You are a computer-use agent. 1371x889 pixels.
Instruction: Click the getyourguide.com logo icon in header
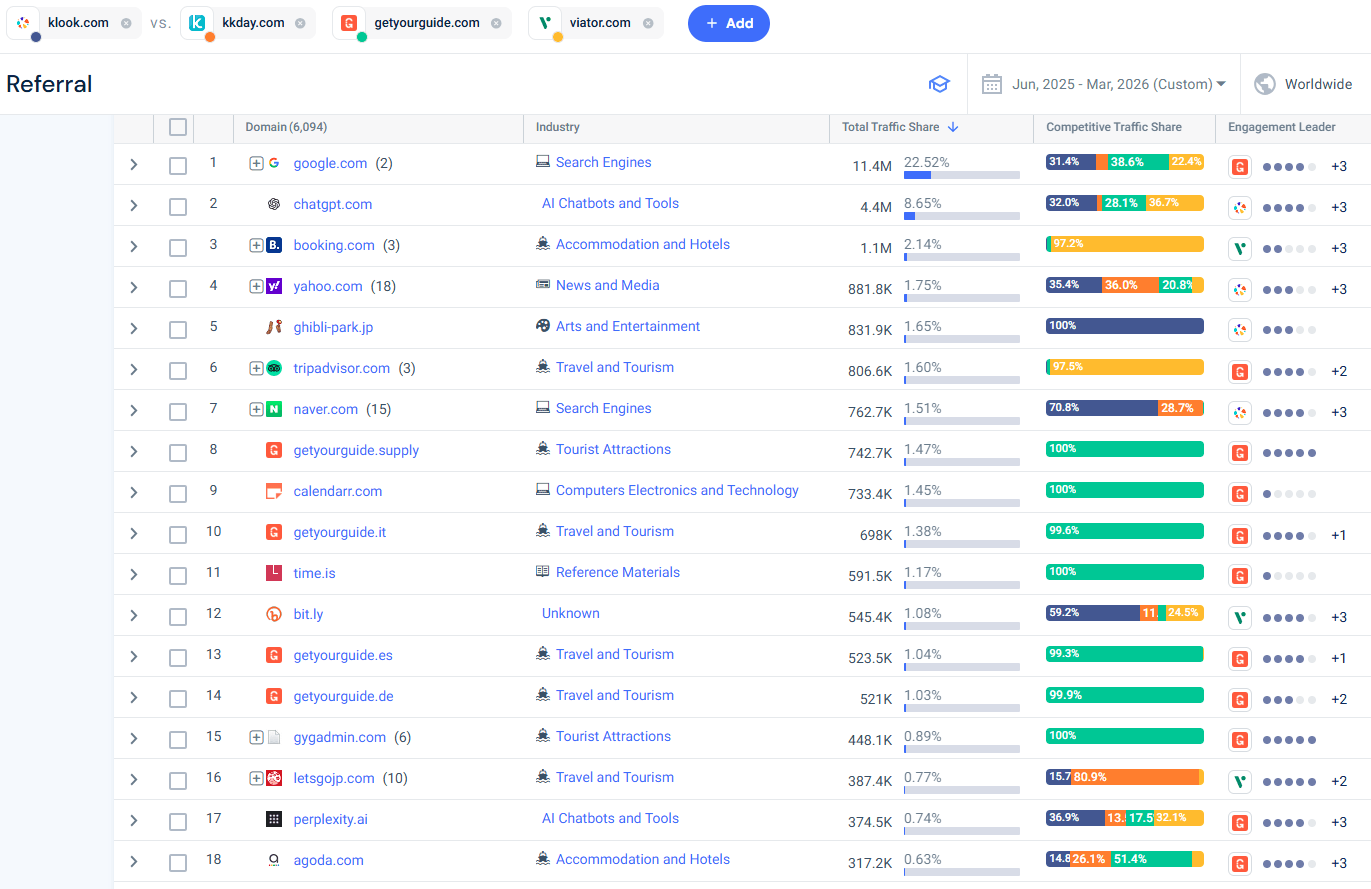[x=349, y=22]
